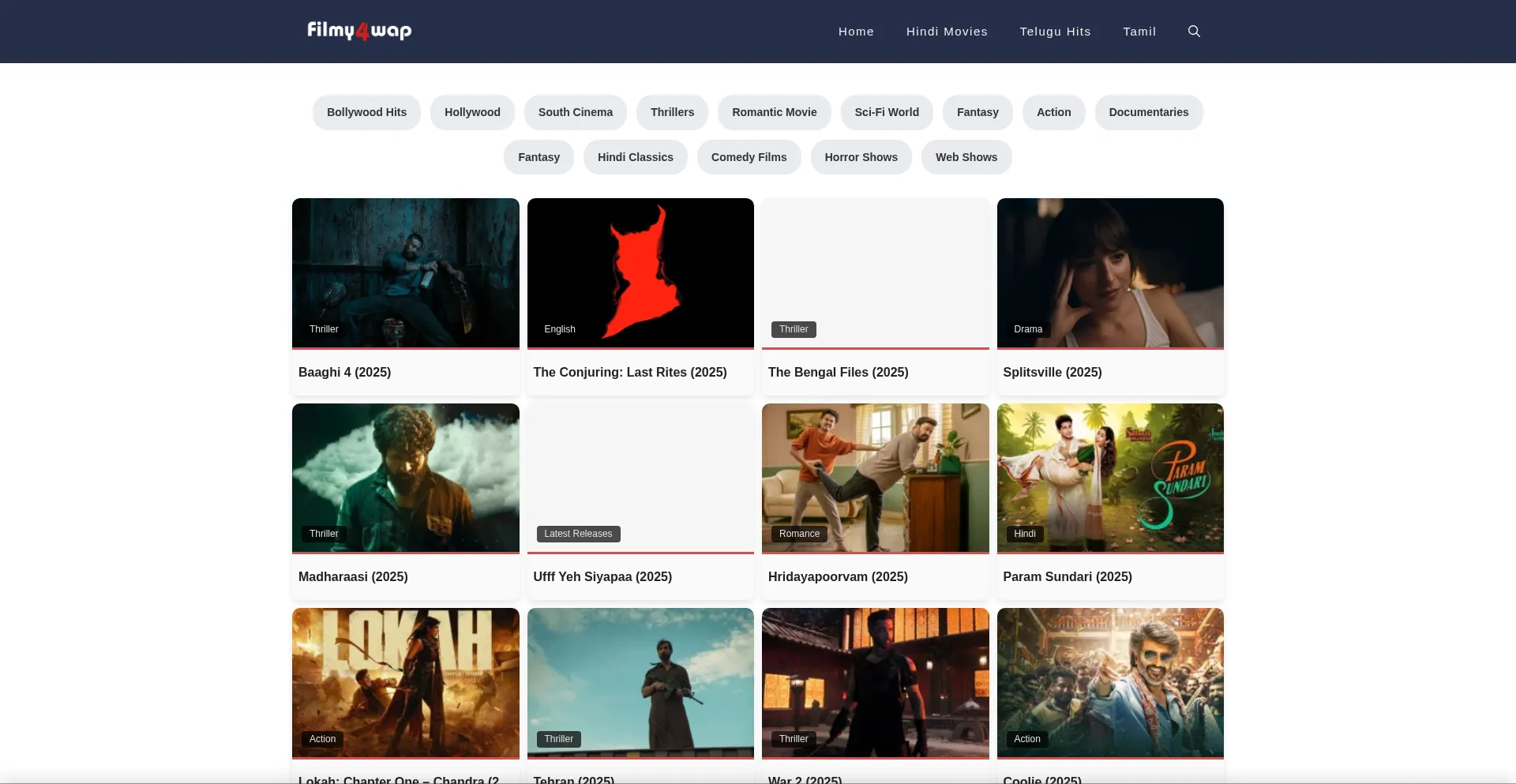Viewport: 1516px width, 784px height.
Task: Click the Thriller tag on Tehran poster
Action: (x=558, y=739)
